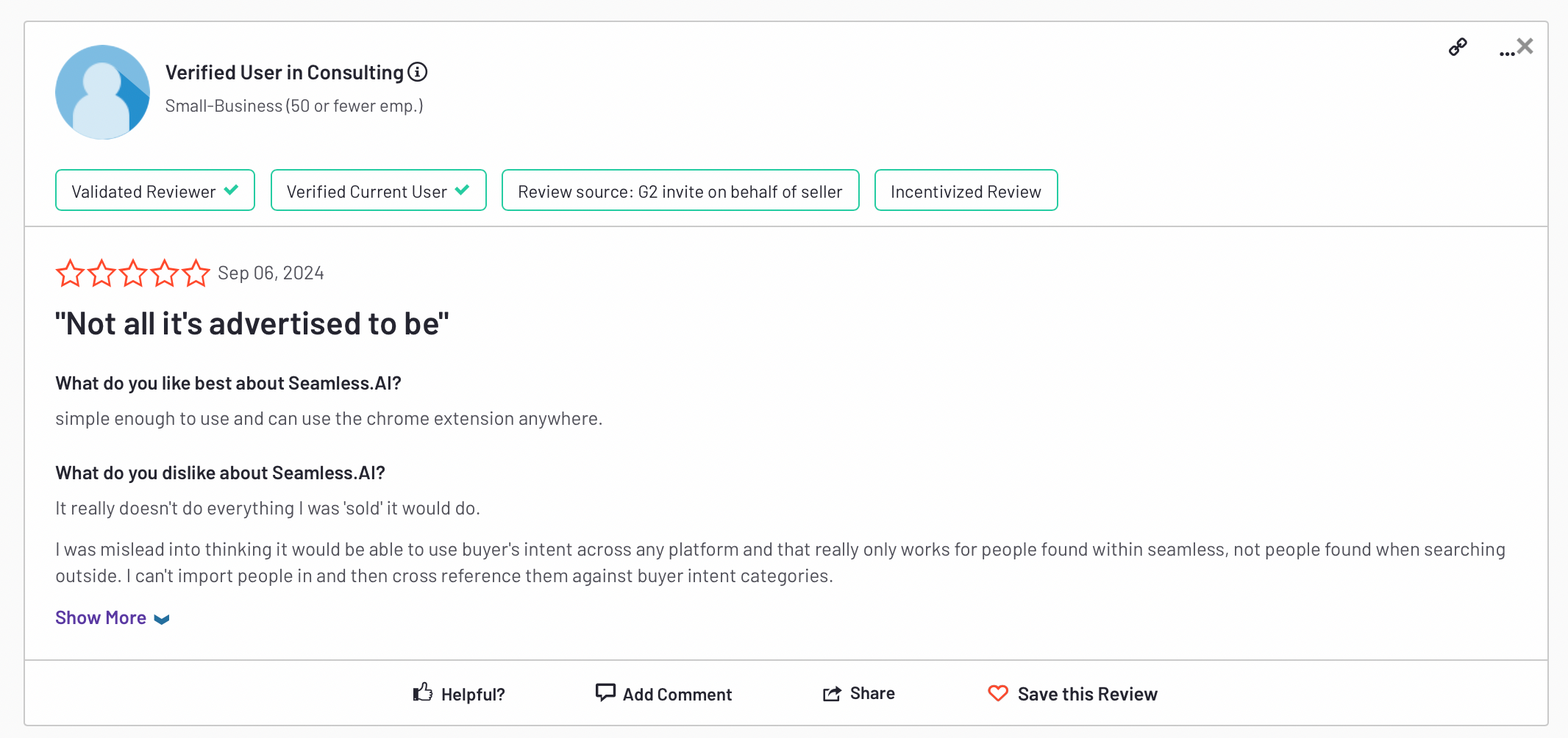Click the text "It really doesn't do everything I was 'sold'"
The height and width of the screenshot is (738, 1568).
219,508
